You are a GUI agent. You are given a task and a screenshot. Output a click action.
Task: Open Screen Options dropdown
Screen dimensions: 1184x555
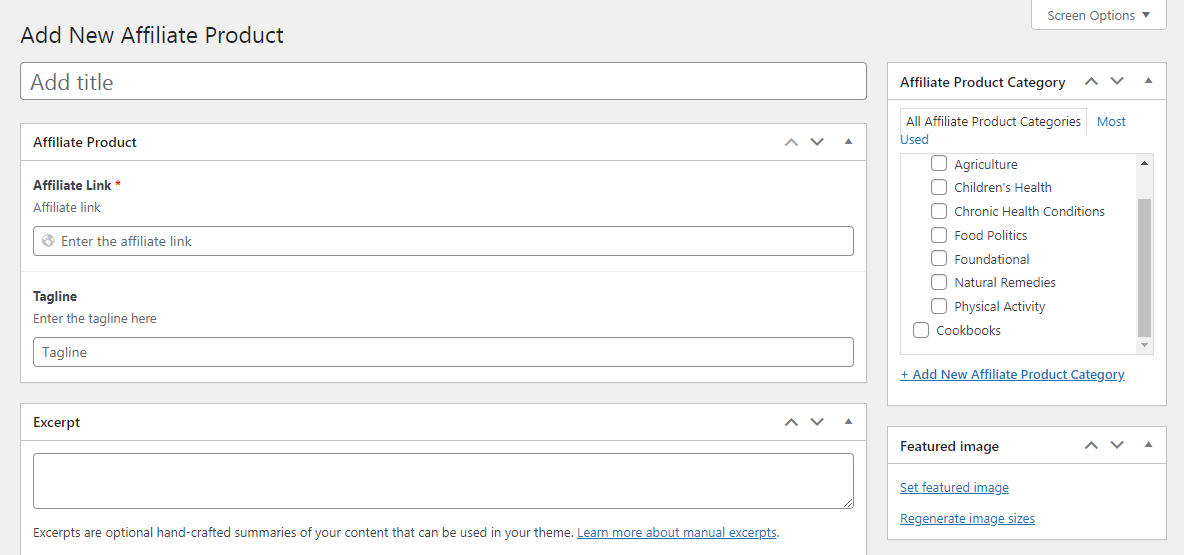pyautogui.click(x=1099, y=15)
